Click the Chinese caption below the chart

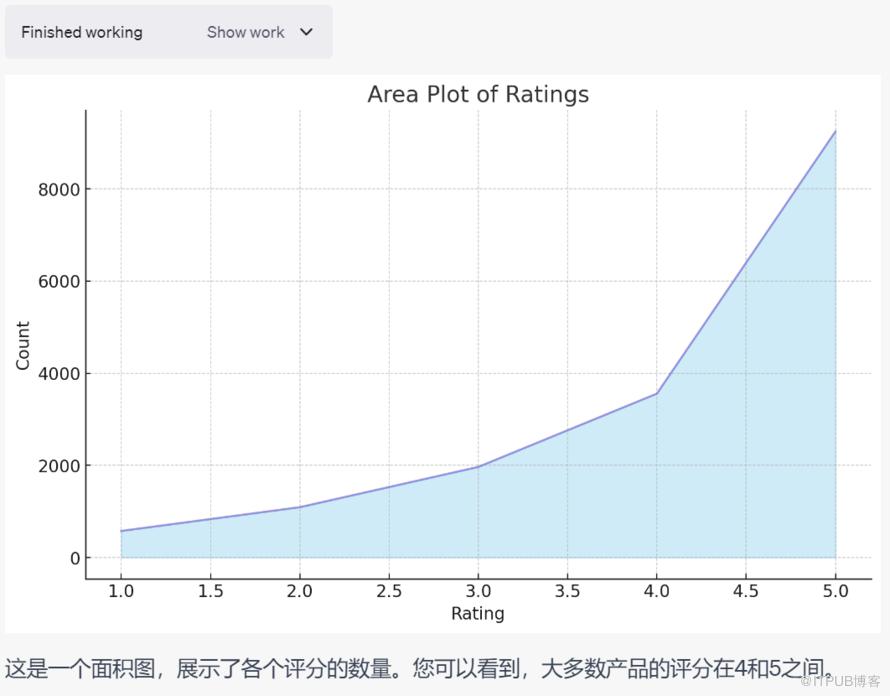tap(420, 667)
